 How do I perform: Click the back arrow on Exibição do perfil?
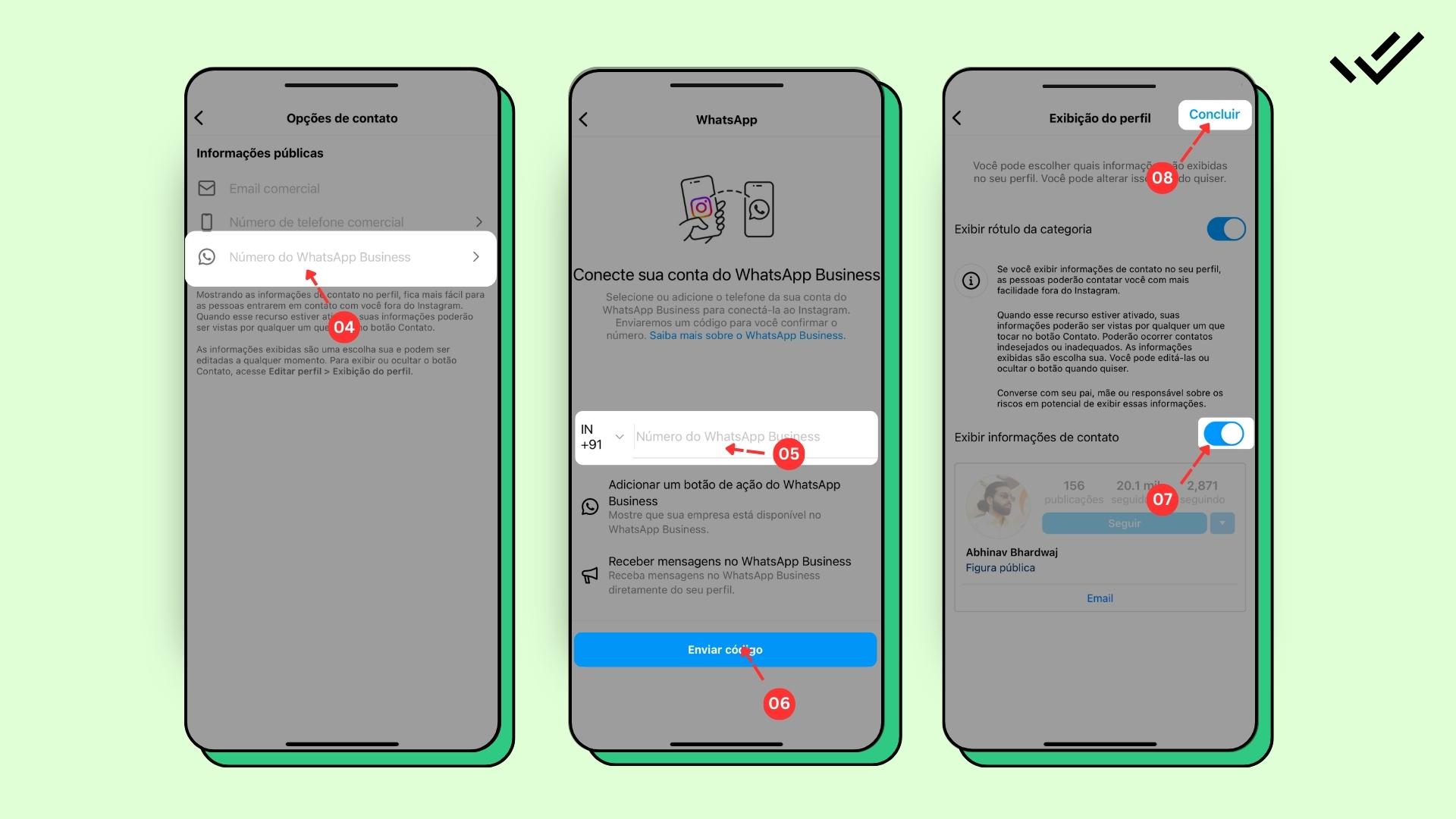pyautogui.click(x=956, y=117)
